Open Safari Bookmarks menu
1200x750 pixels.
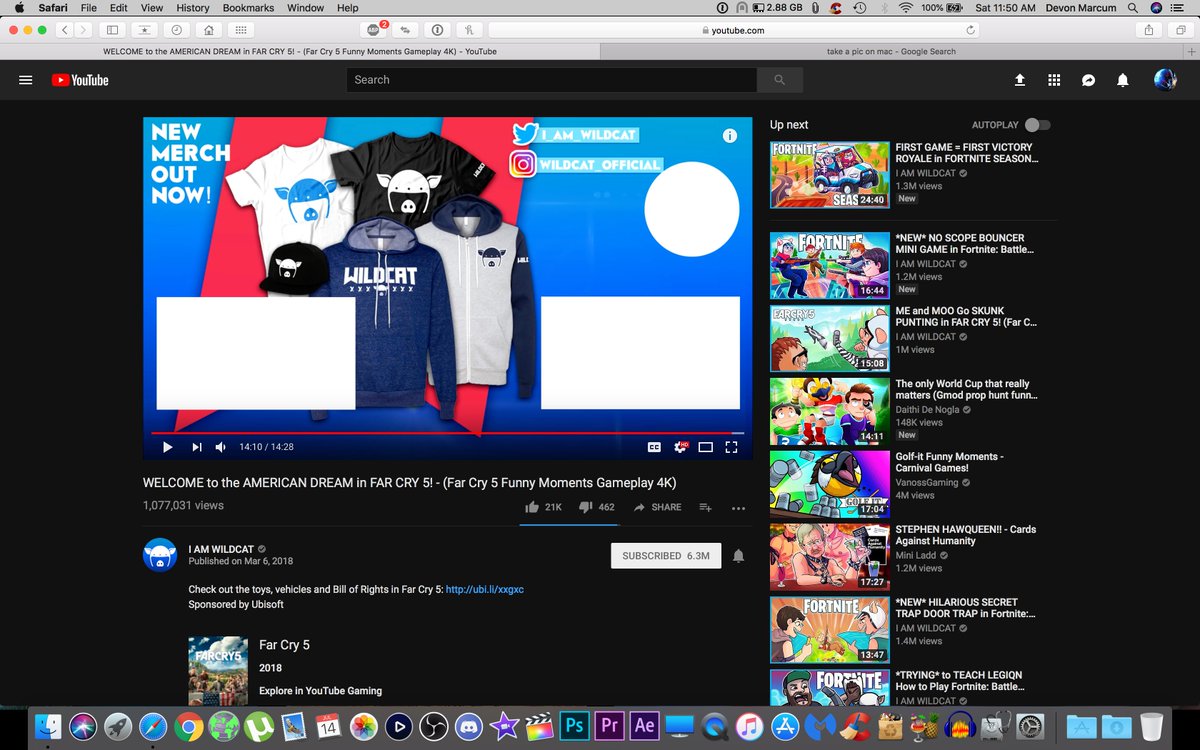(248, 8)
